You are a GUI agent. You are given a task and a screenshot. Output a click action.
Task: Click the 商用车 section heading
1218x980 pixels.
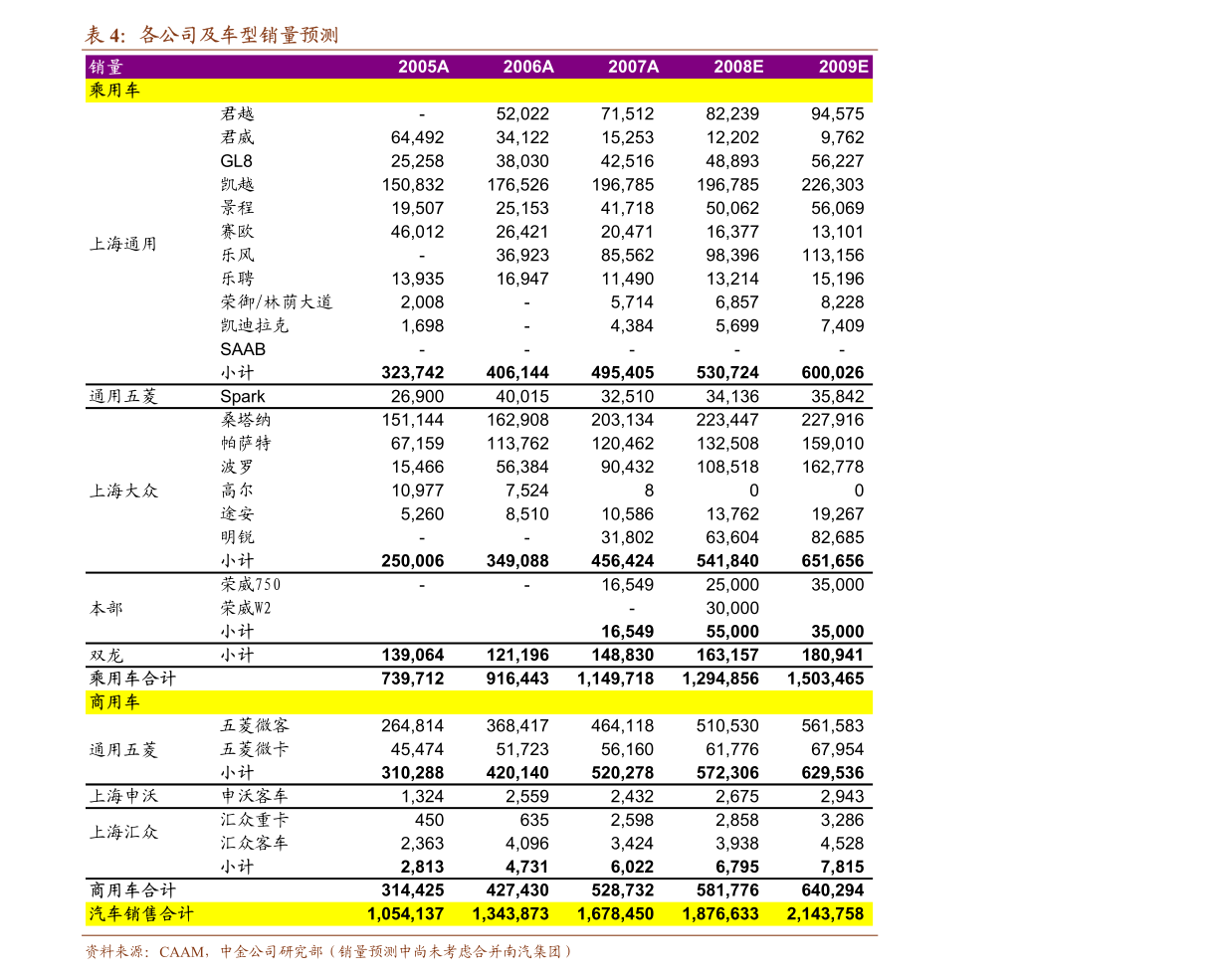(x=114, y=702)
